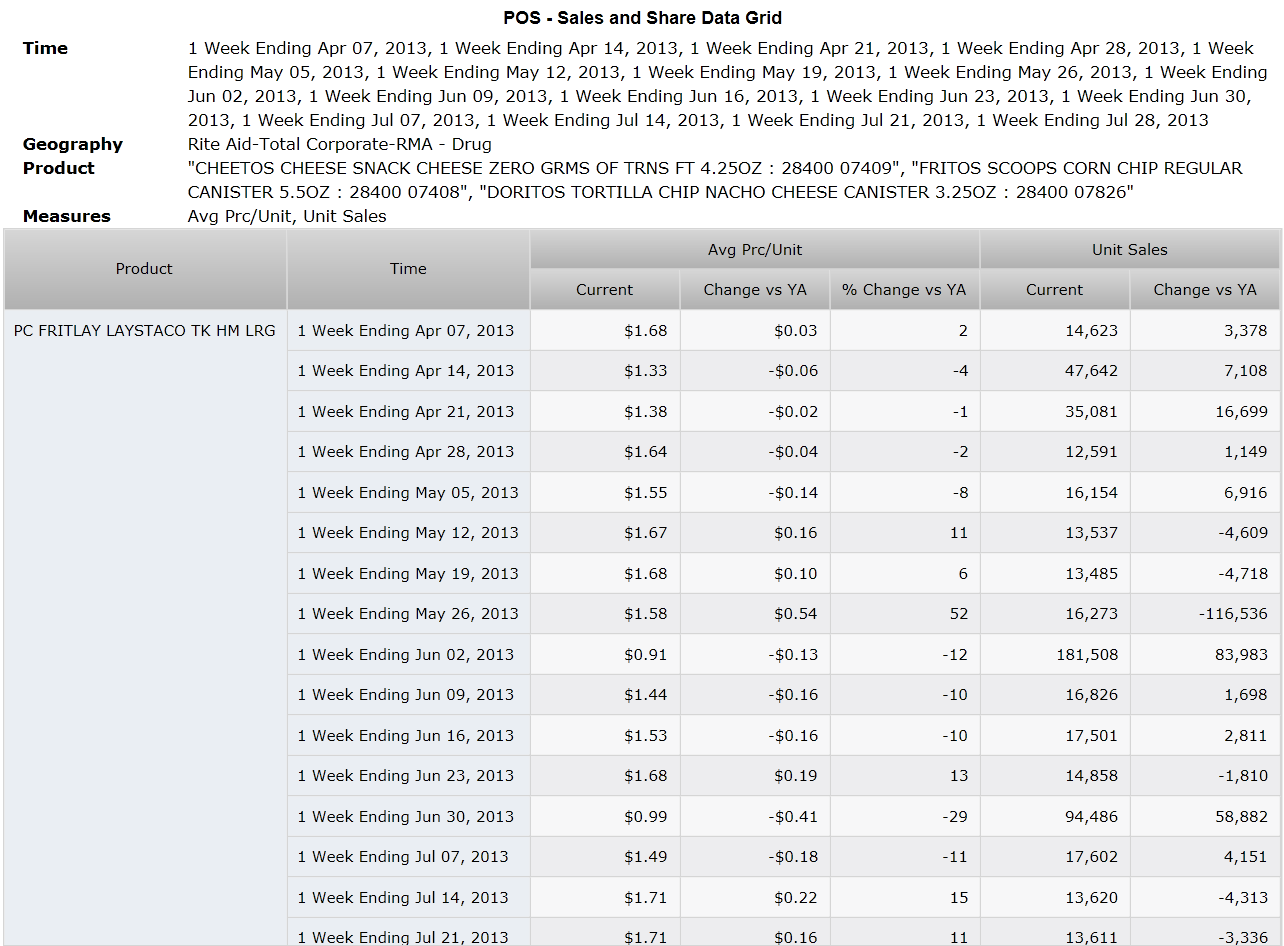Select the Unit Sales group header
This screenshot has height=946, width=1284.
(x=1130, y=250)
